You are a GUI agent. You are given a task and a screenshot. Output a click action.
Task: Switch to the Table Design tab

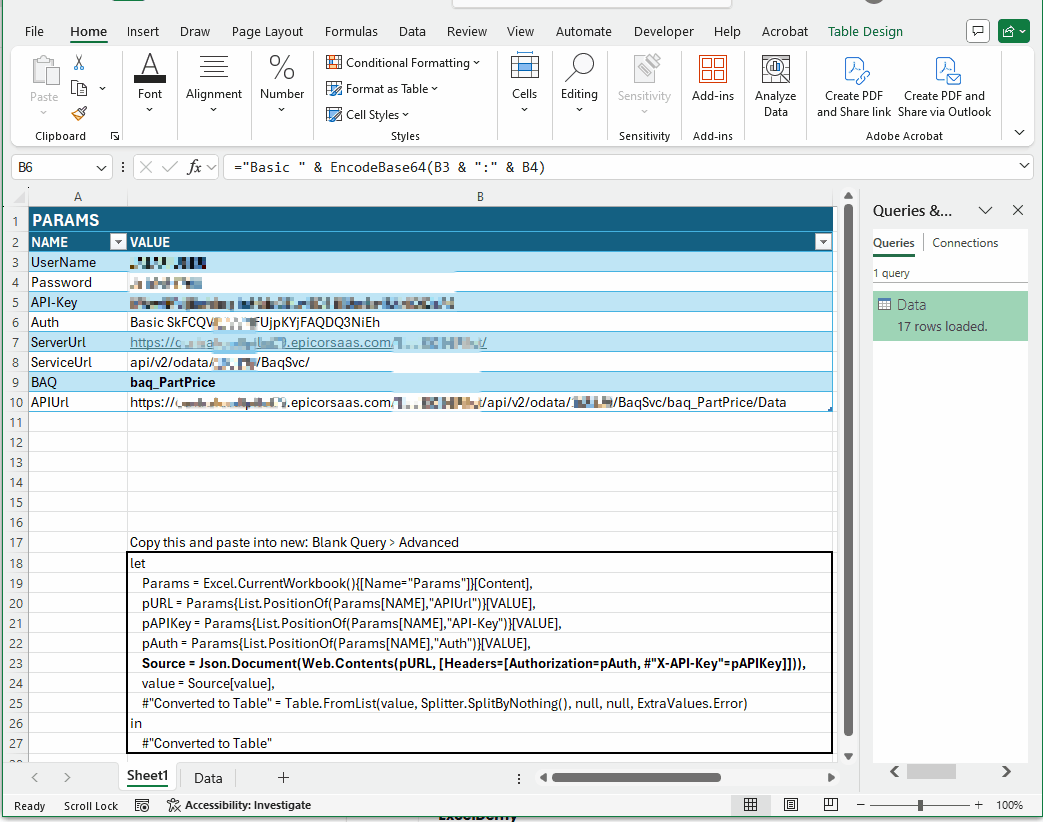864,31
